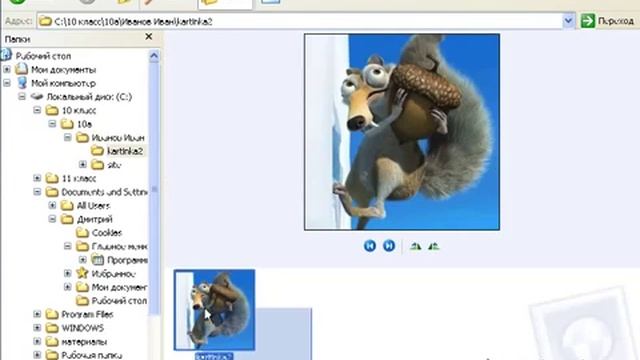Screen dimensions: 640x360
Task: Open address bar dropdown arrow
Action: coord(569,21)
